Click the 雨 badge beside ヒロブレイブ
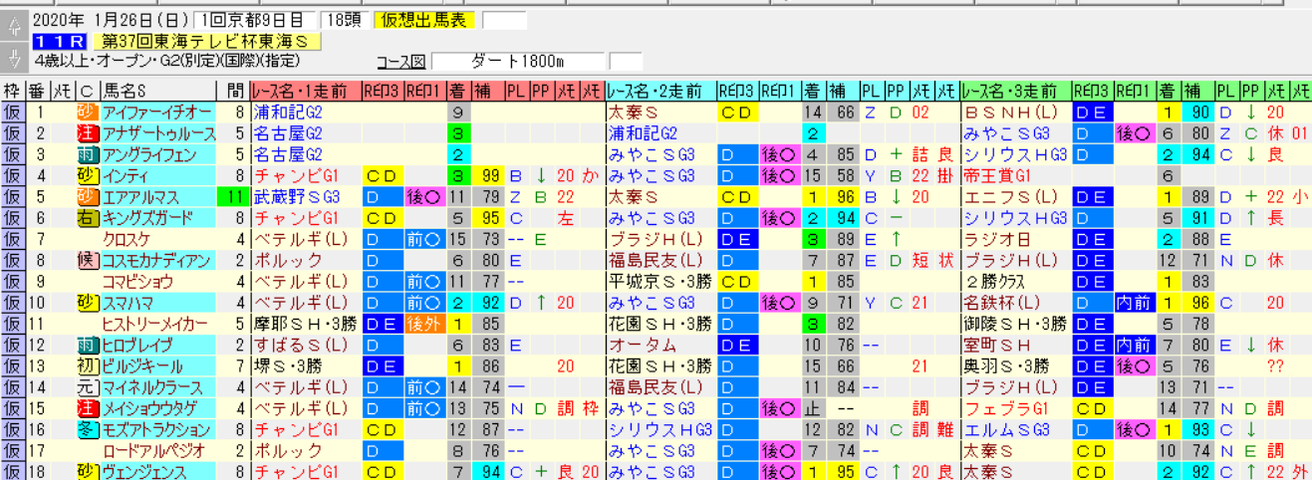The image size is (1312, 480). point(88,344)
